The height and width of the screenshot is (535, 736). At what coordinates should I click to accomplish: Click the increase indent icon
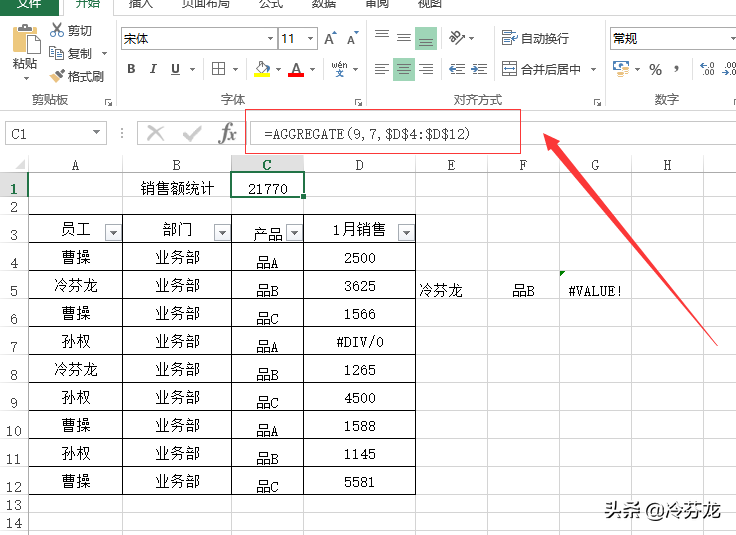click(x=478, y=69)
